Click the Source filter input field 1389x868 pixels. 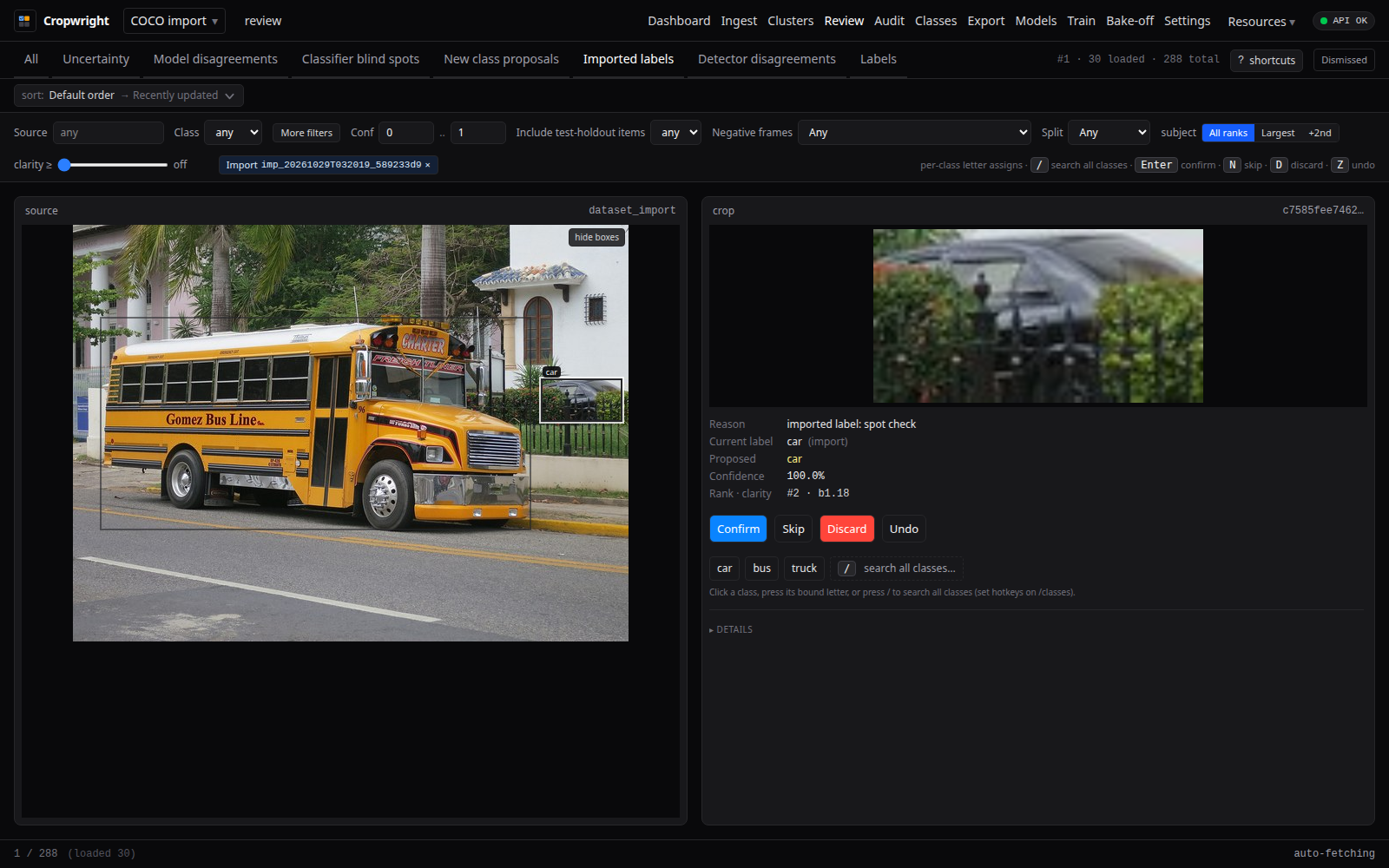tap(108, 133)
